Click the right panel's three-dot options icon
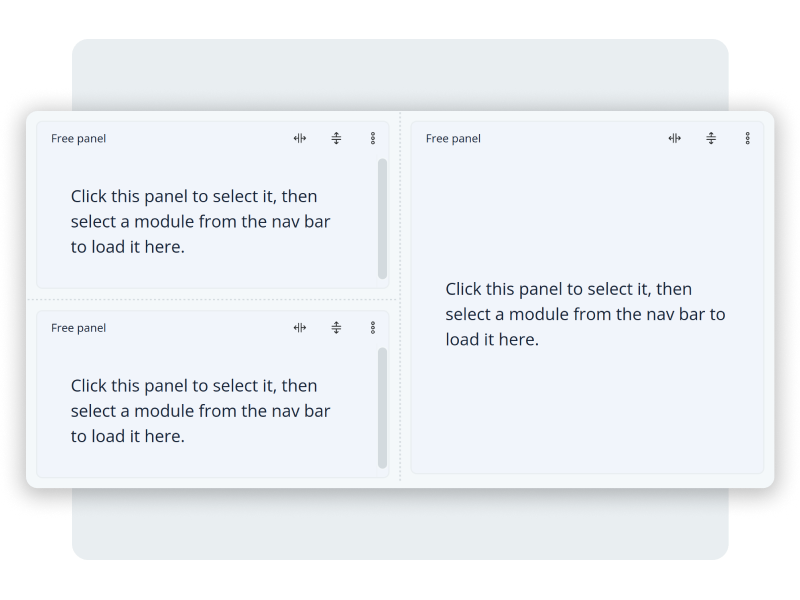 [747, 138]
